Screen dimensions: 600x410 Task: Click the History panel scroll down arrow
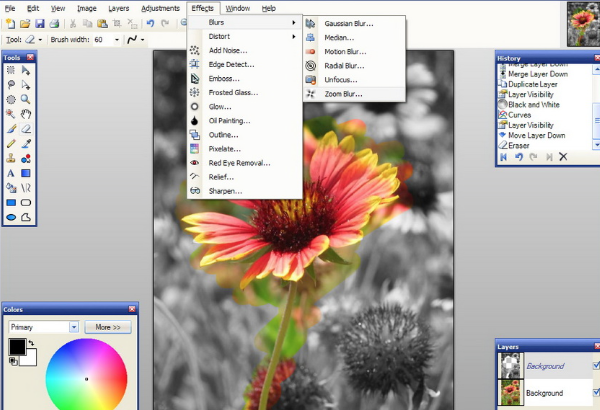(597, 145)
